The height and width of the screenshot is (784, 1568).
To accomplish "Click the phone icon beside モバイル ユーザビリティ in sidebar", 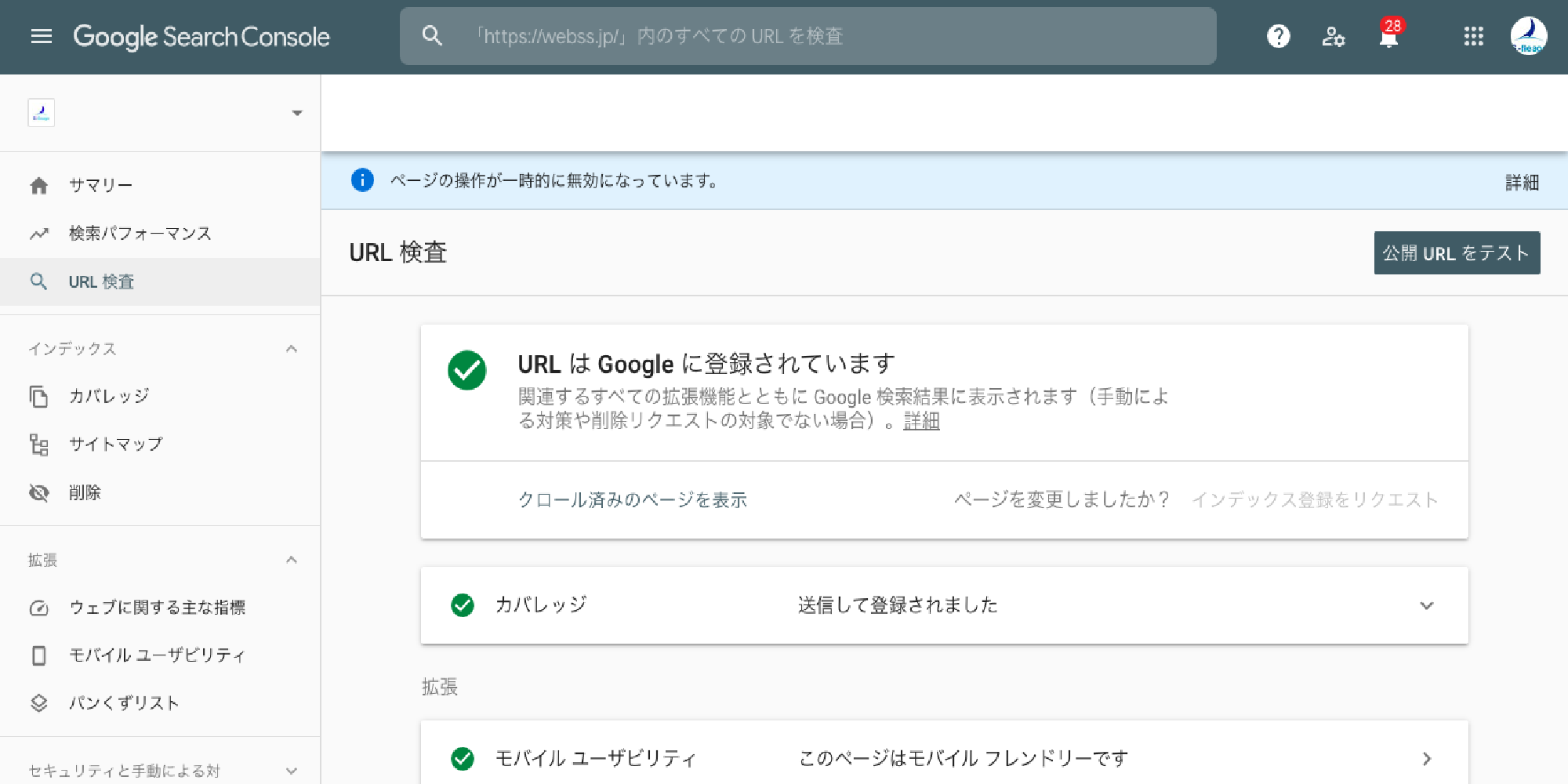I will pyautogui.click(x=38, y=655).
